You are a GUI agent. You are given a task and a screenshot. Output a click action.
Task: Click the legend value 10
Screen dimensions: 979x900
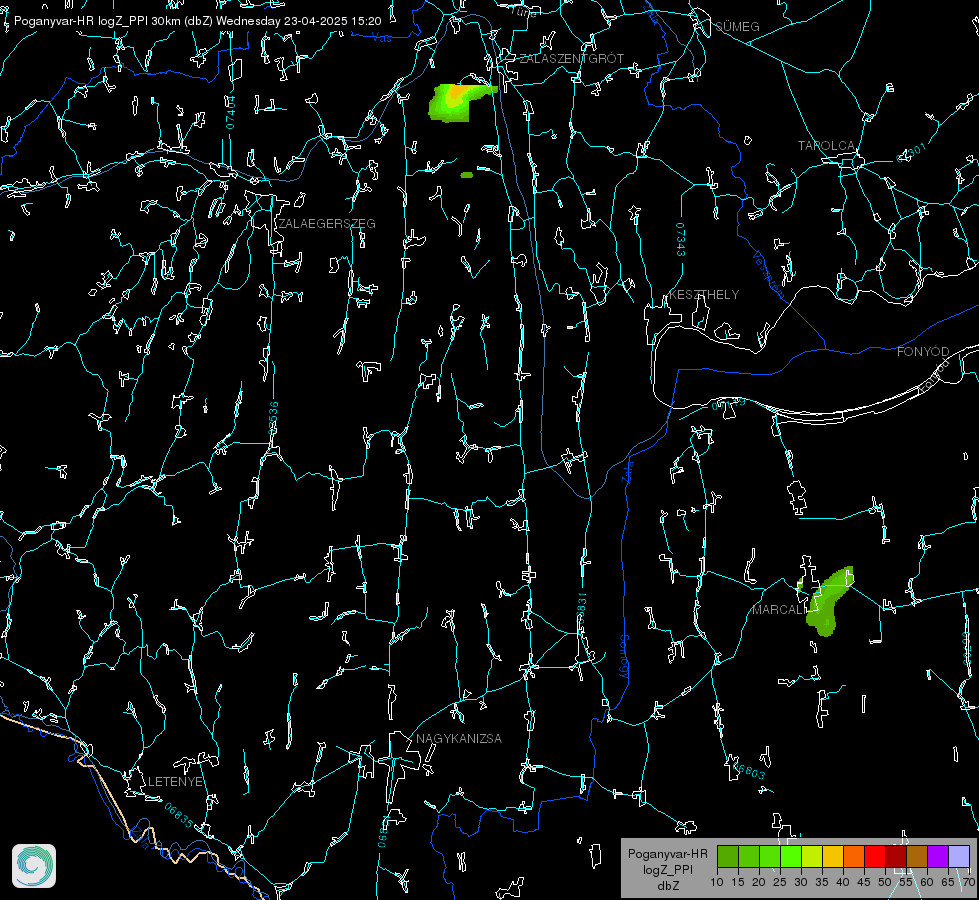(717, 882)
